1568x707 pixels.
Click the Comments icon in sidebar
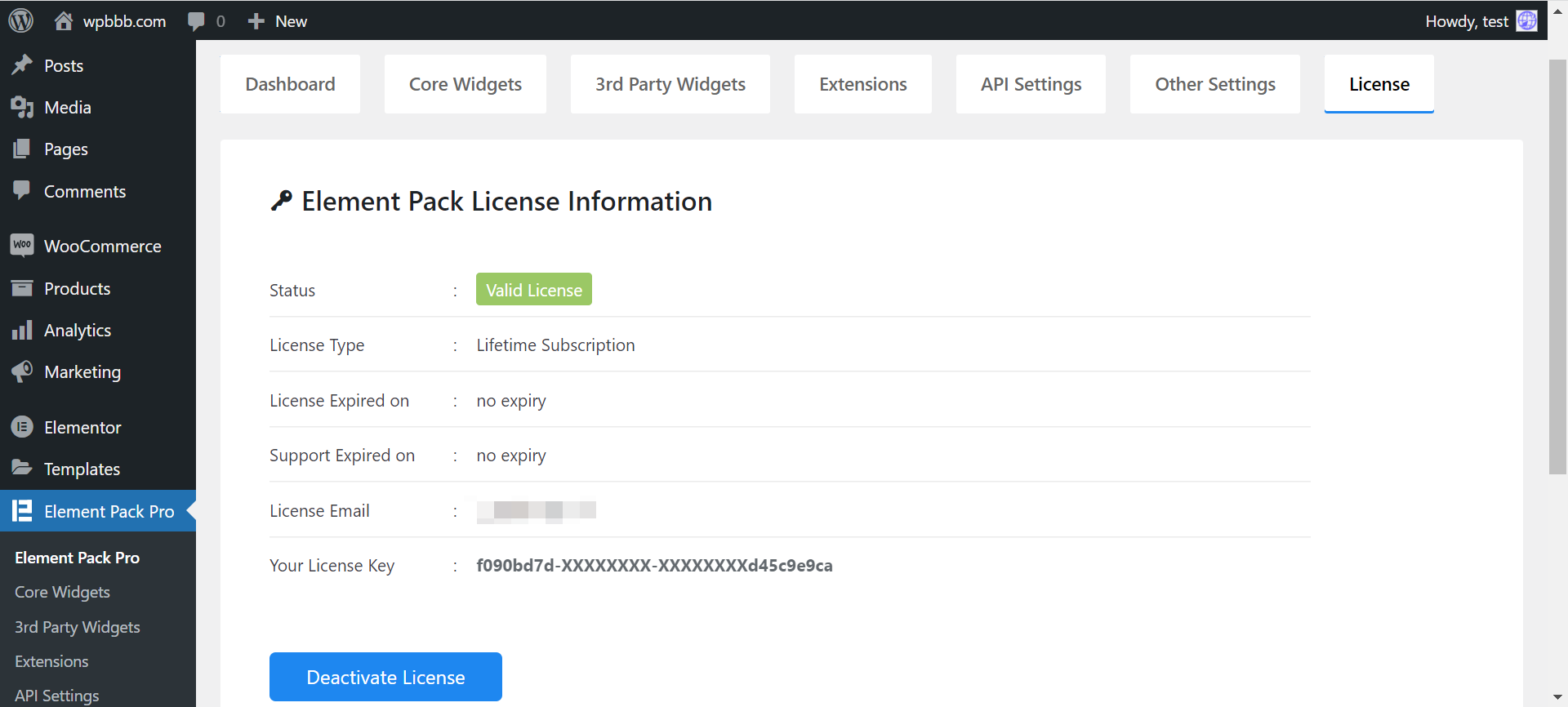(22, 190)
